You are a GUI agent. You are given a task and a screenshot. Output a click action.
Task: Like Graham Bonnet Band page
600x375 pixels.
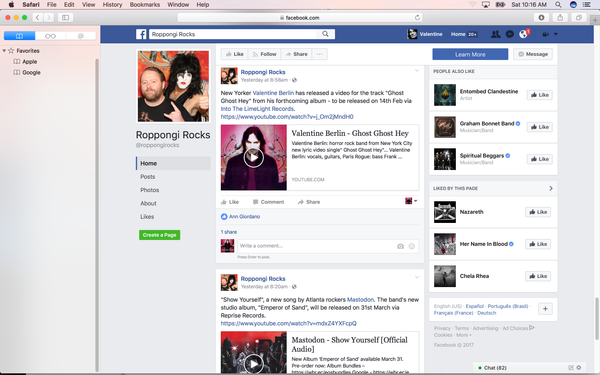(540, 127)
